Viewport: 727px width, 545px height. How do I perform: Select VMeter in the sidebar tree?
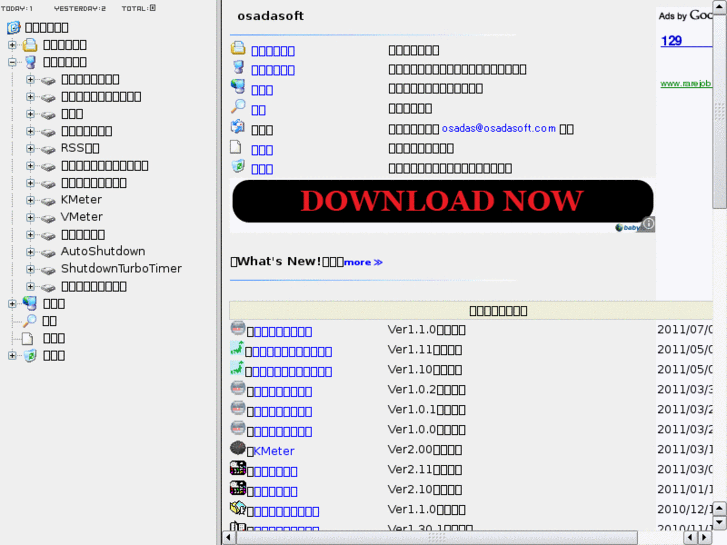click(82, 217)
